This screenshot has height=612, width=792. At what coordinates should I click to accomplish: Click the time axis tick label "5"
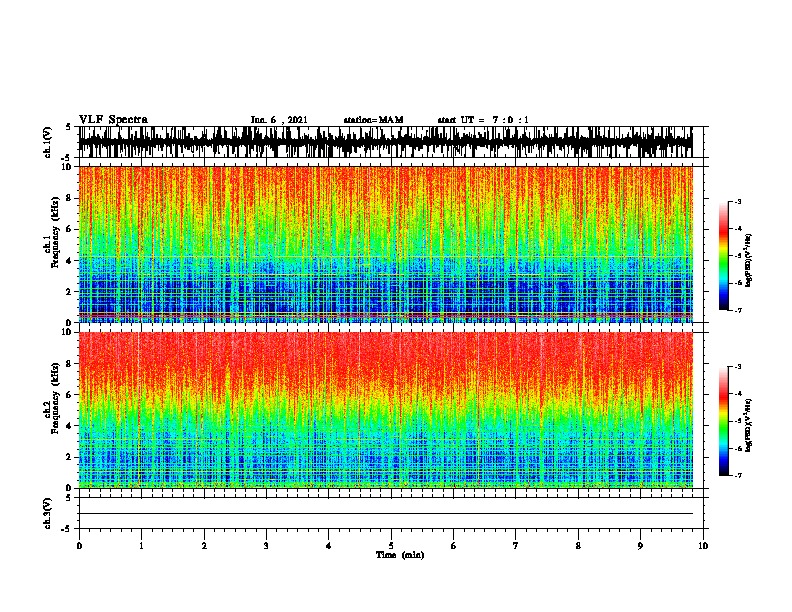[x=391, y=546]
